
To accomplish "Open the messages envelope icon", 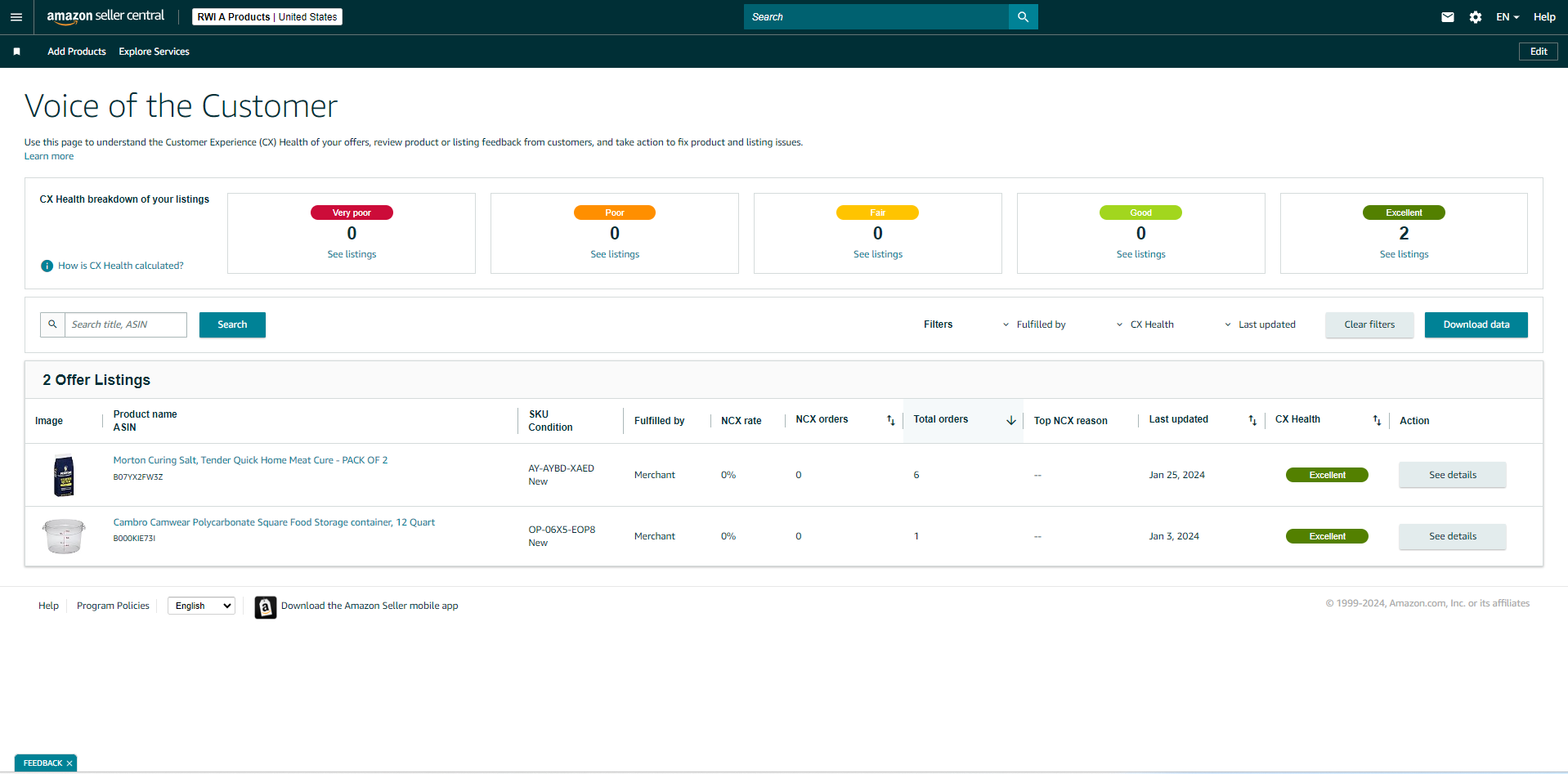I will point(1447,17).
